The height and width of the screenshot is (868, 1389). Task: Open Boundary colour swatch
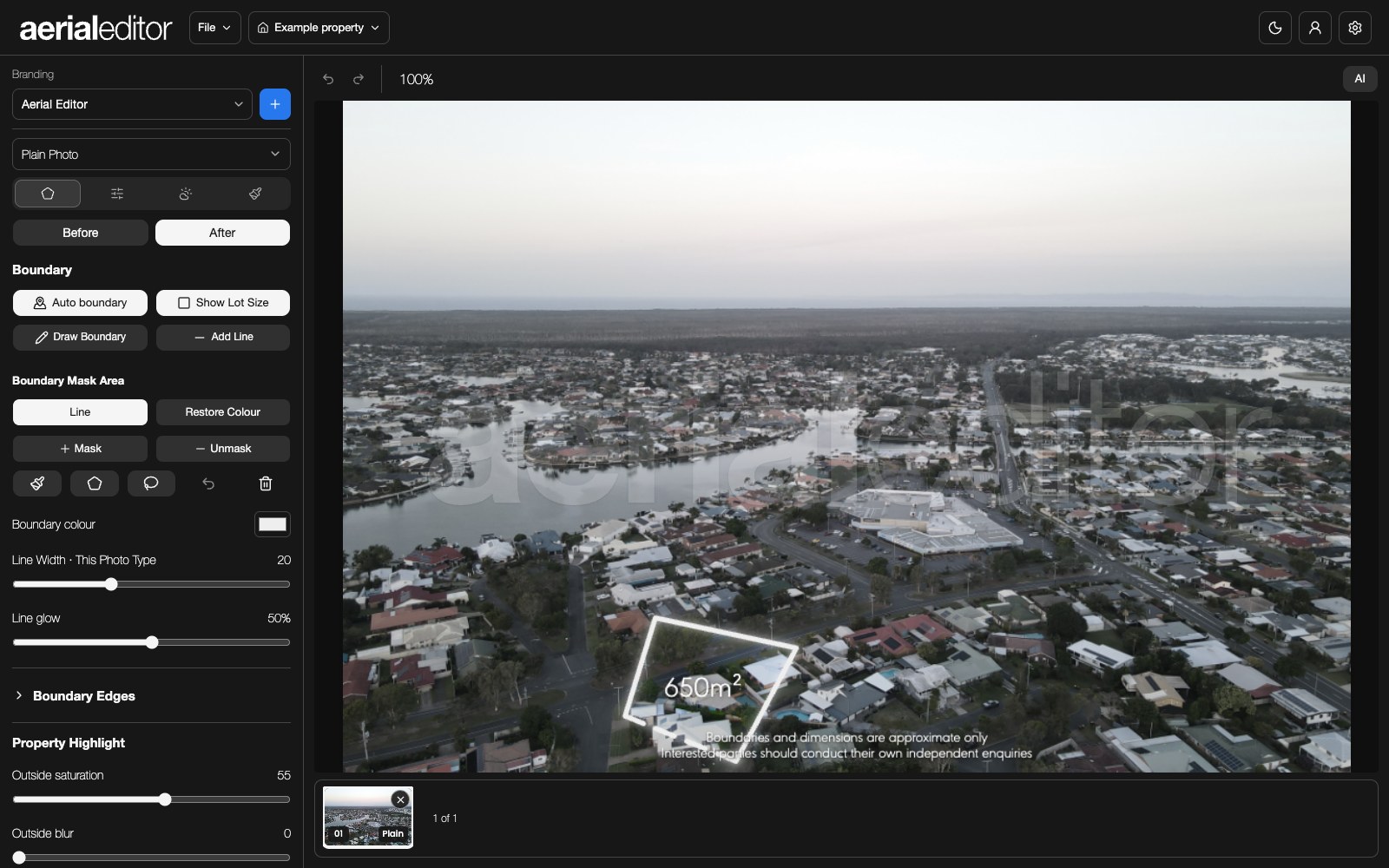point(273,524)
